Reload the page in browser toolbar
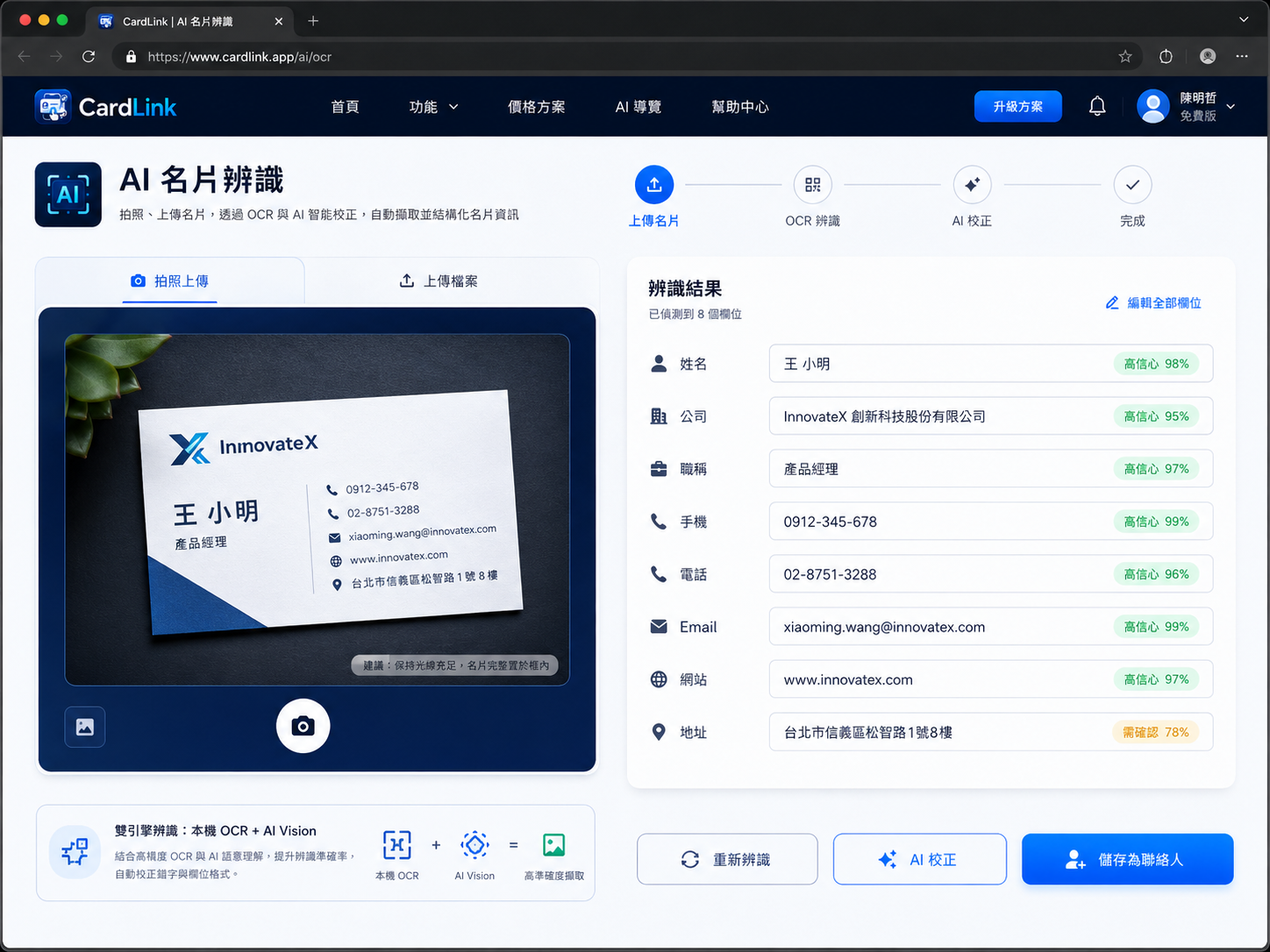Screen dimensions: 1270x952 pos(89,57)
